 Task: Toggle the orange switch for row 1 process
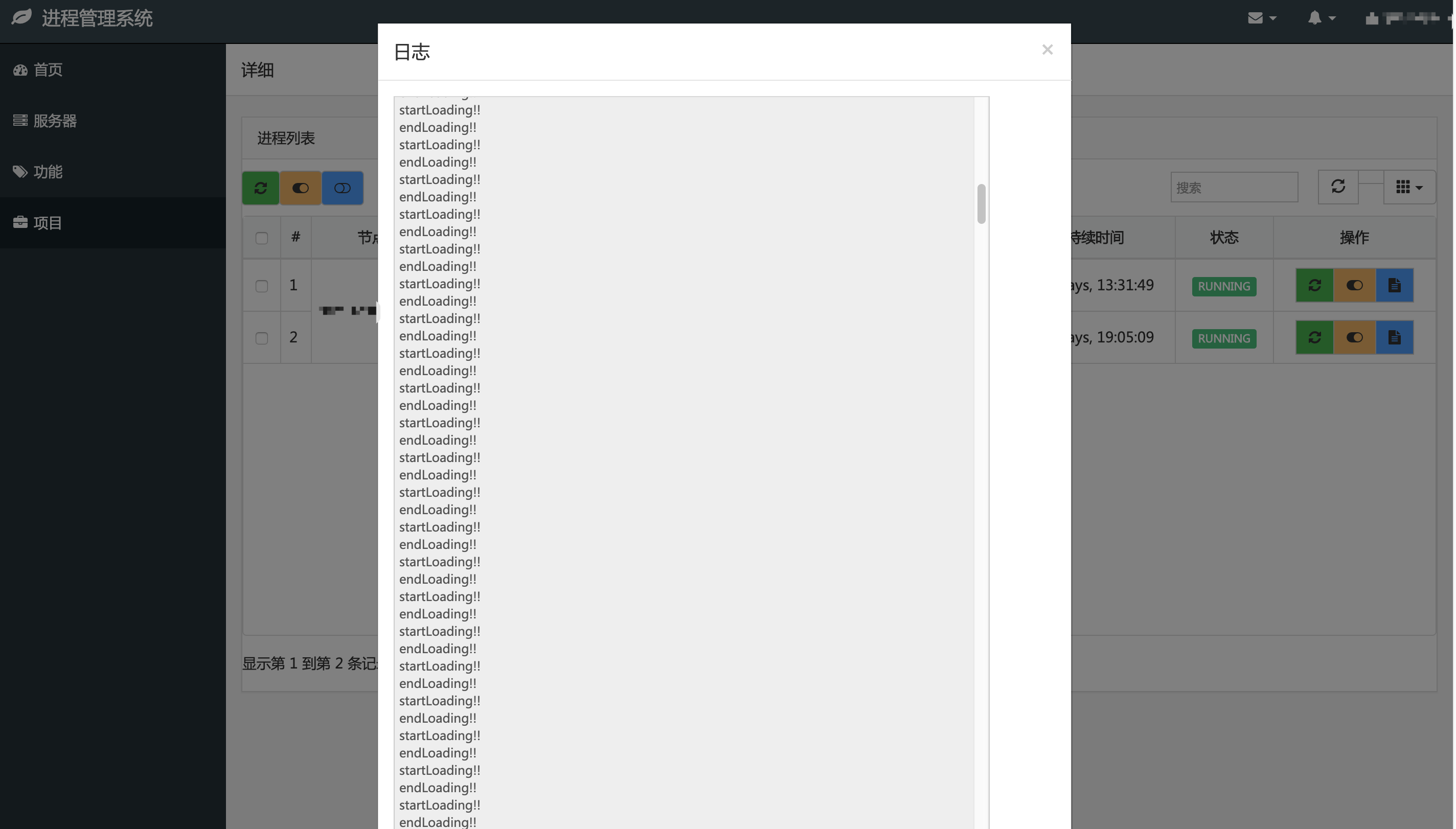pos(1354,285)
